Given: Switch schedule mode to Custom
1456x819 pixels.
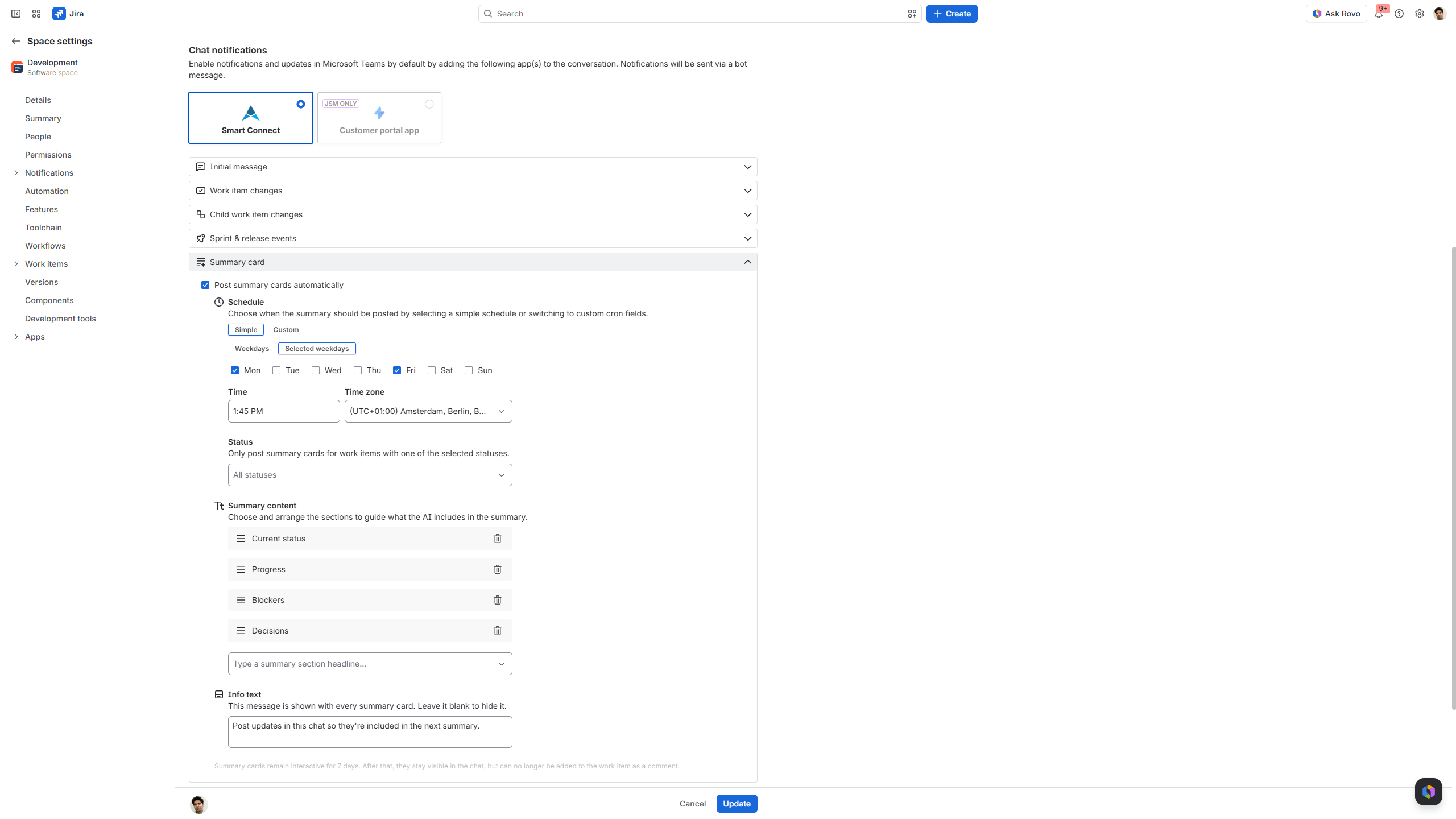Looking at the screenshot, I should pyautogui.click(x=286, y=330).
